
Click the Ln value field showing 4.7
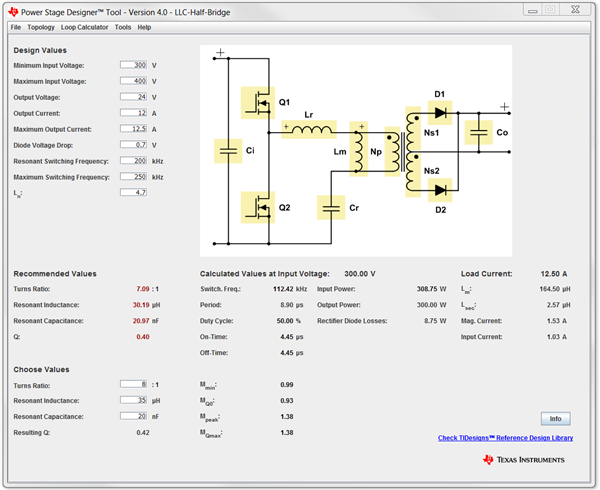pyautogui.click(x=134, y=192)
